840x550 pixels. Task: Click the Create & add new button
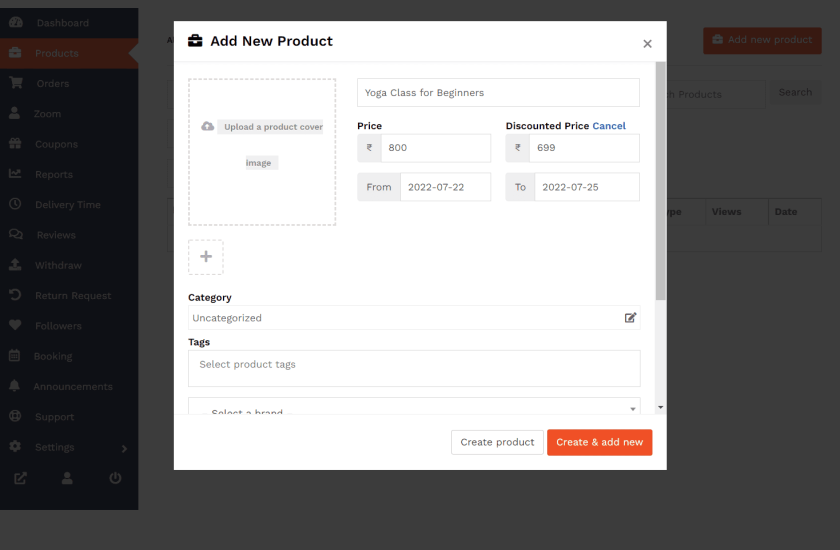599,442
